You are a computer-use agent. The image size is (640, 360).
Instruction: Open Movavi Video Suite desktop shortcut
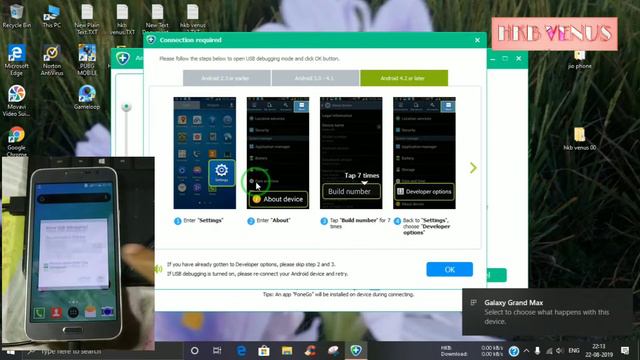tap(16, 101)
